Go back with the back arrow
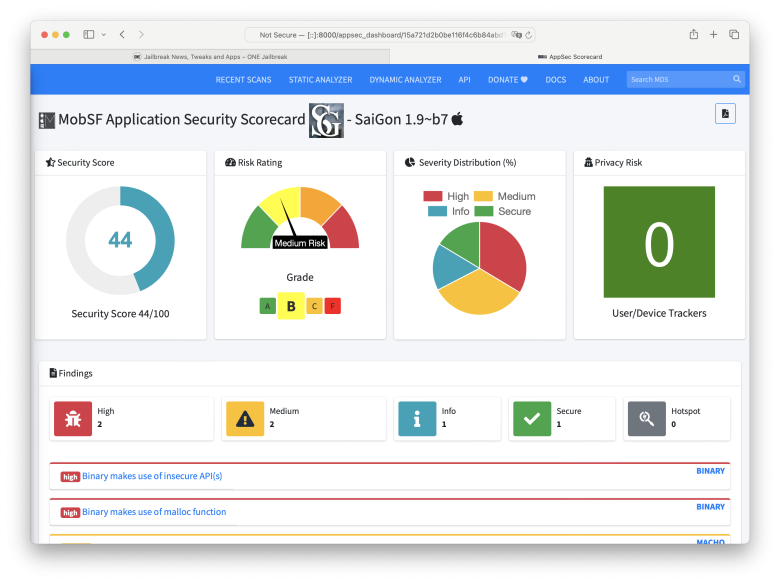 122,34
